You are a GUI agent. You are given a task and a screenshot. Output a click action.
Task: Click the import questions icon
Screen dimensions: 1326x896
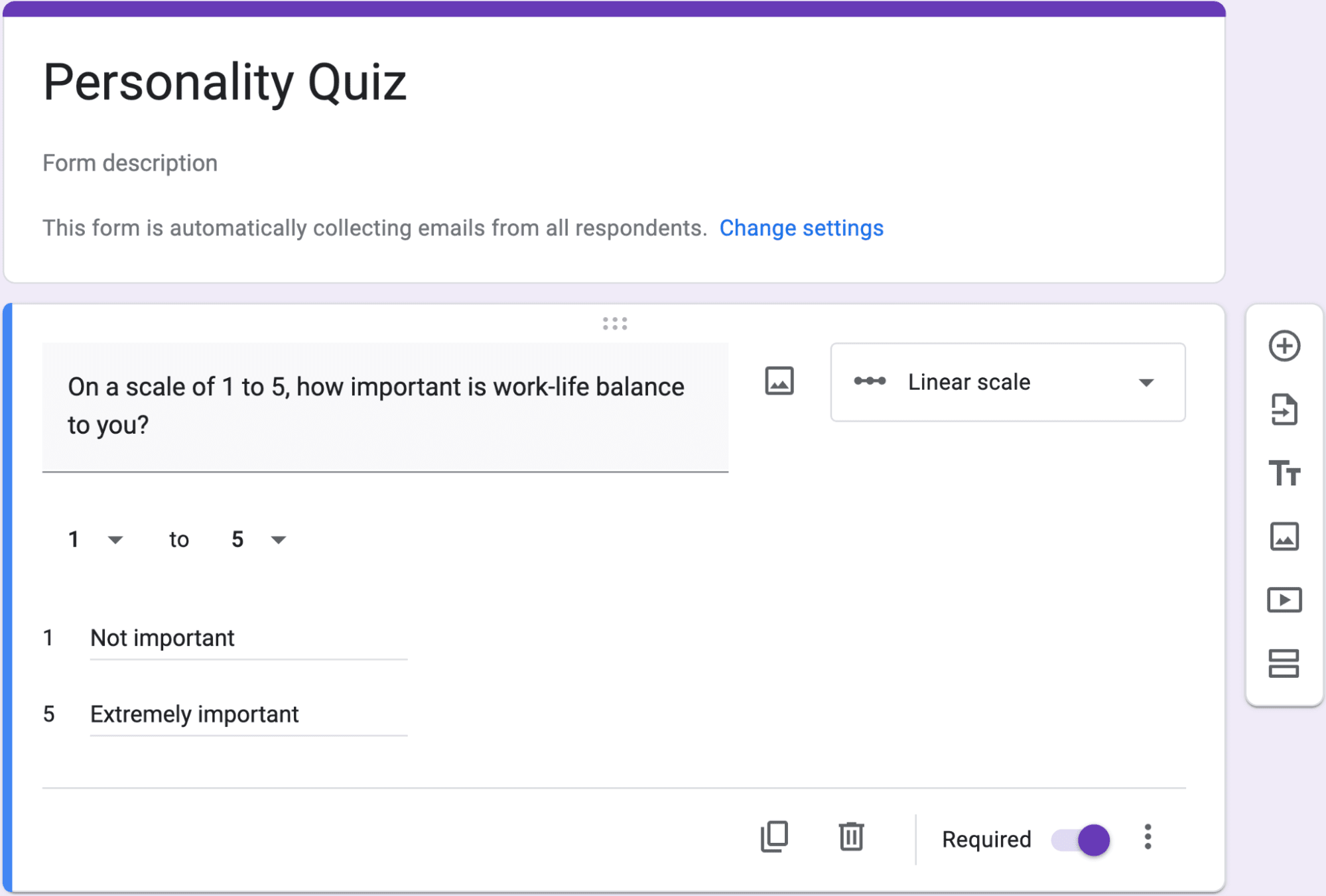[1284, 409]
